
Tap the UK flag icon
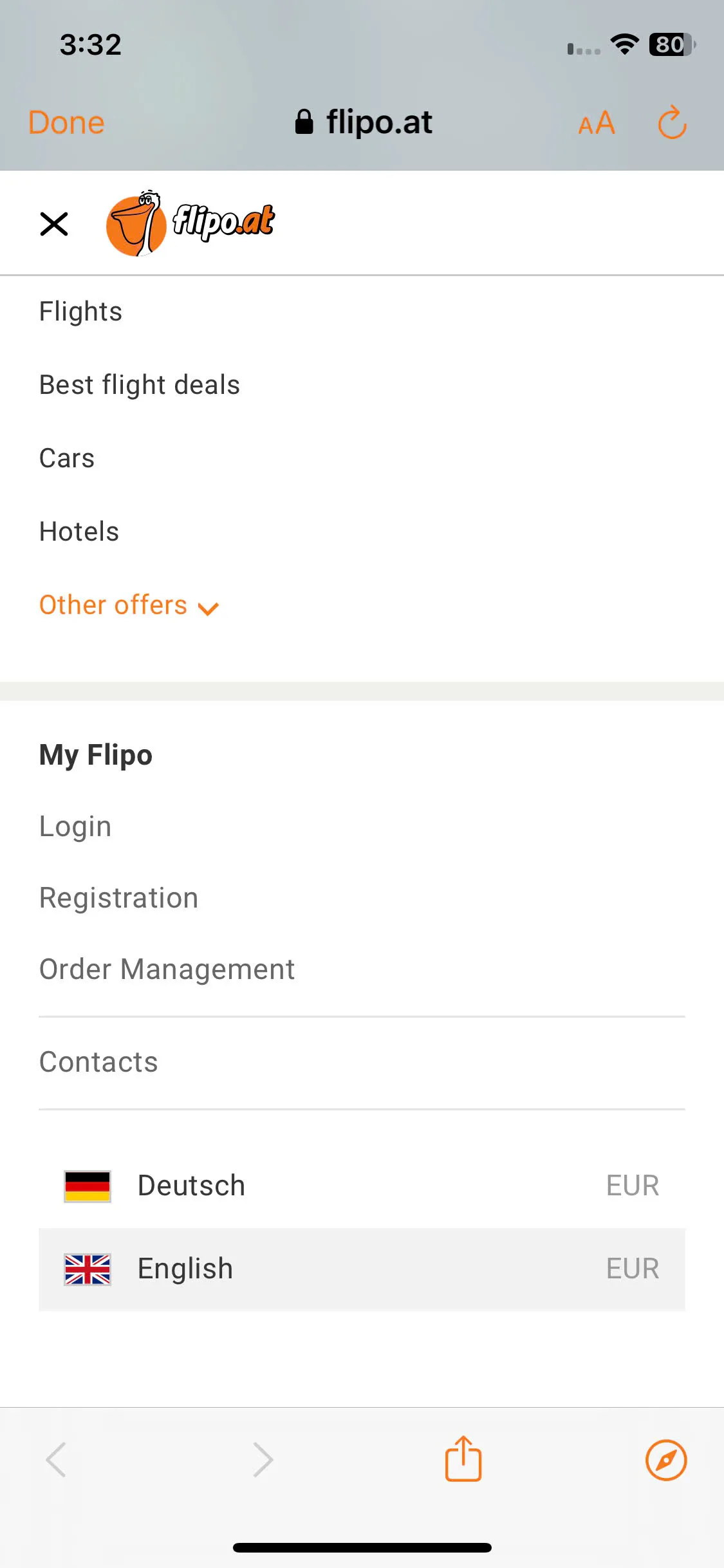pyautogui.click(x=88, y=1269)
